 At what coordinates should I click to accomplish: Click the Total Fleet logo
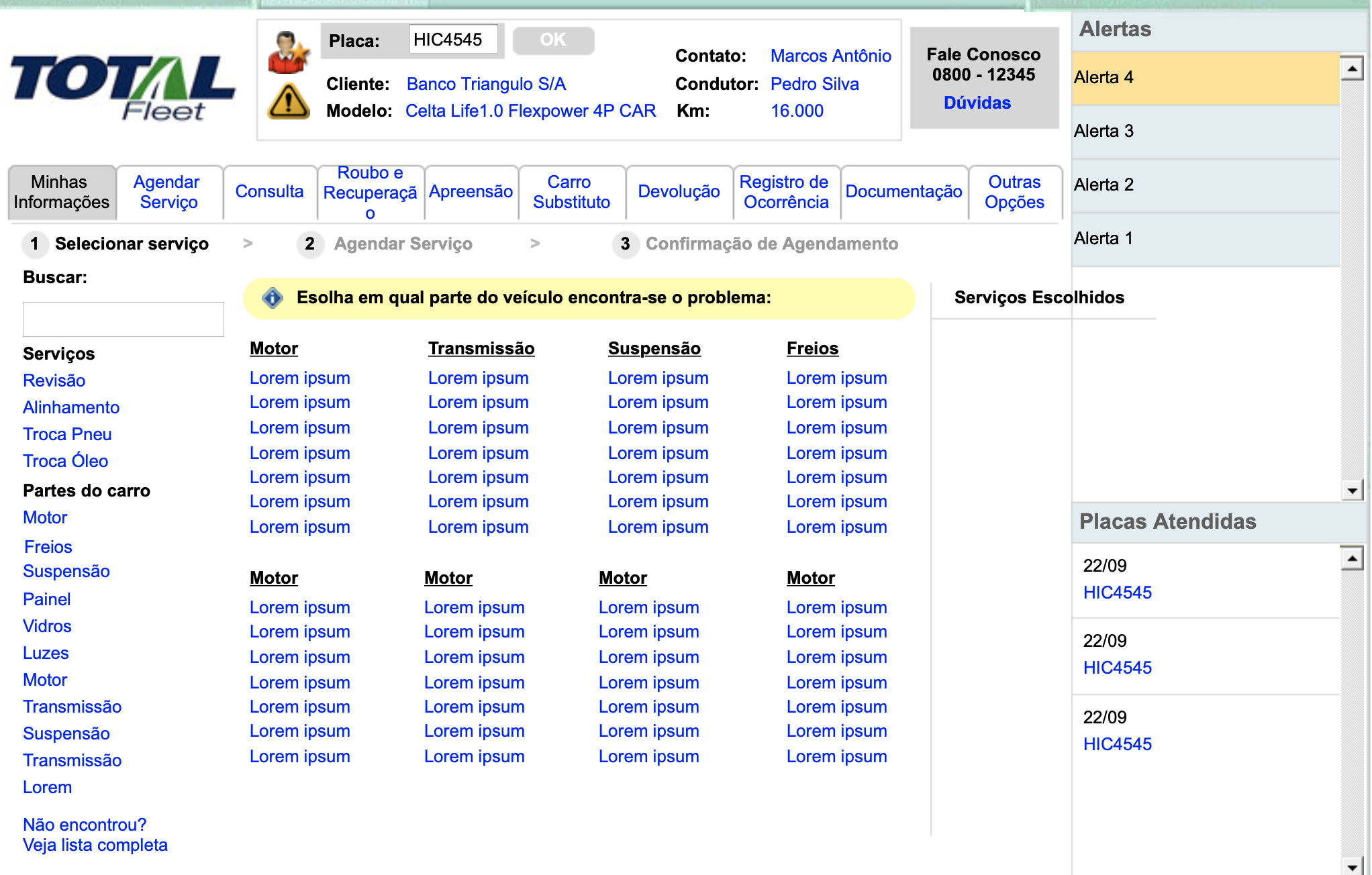(x=124, y=87)
